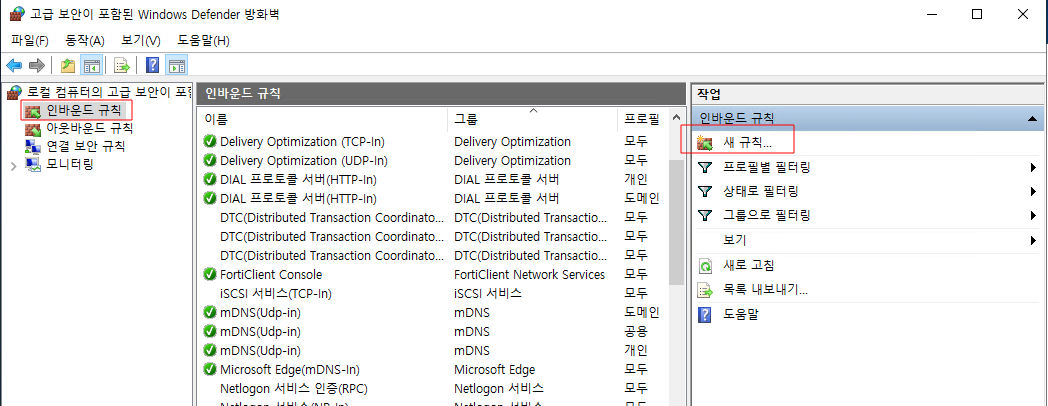Click the 모니터링 tree icon
This screenshot has width=1048, height=406.
tap(33, 164)
